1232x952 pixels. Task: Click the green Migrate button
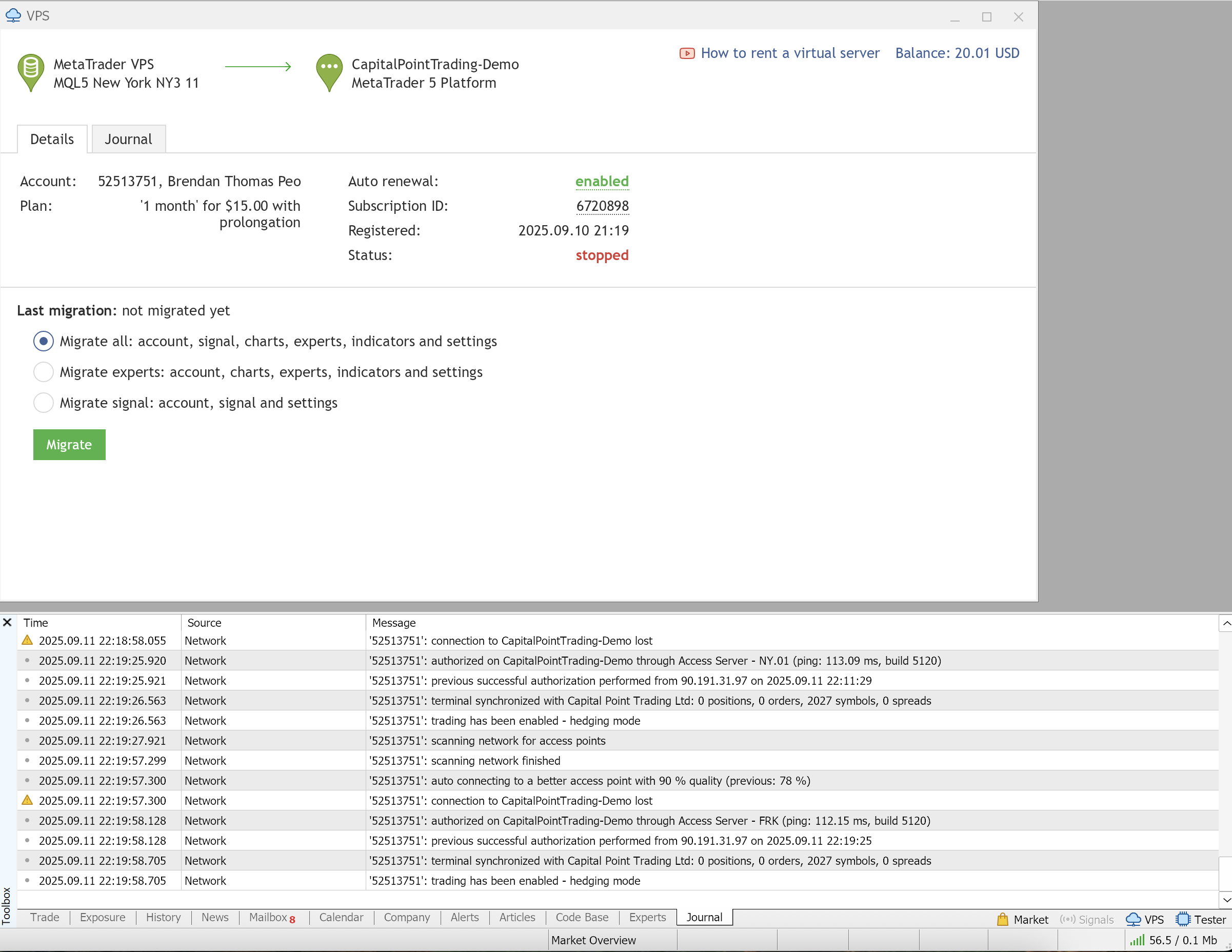(x=69, y=444)
